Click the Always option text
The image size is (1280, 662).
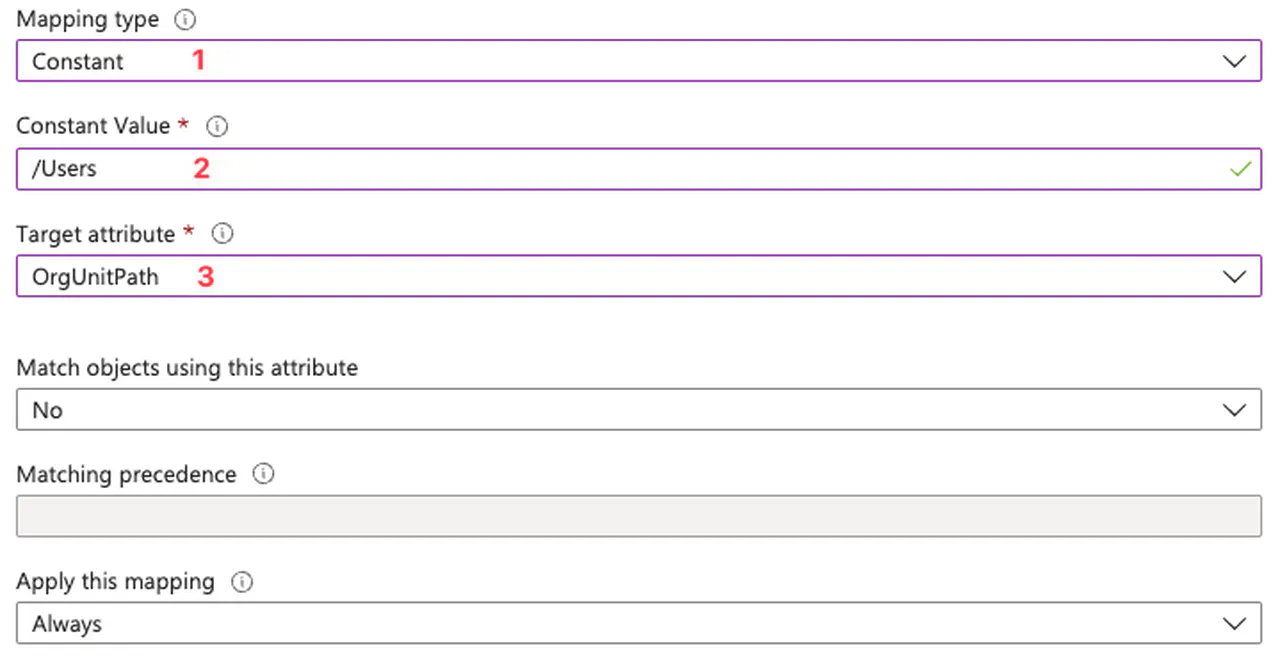[67, 624]
